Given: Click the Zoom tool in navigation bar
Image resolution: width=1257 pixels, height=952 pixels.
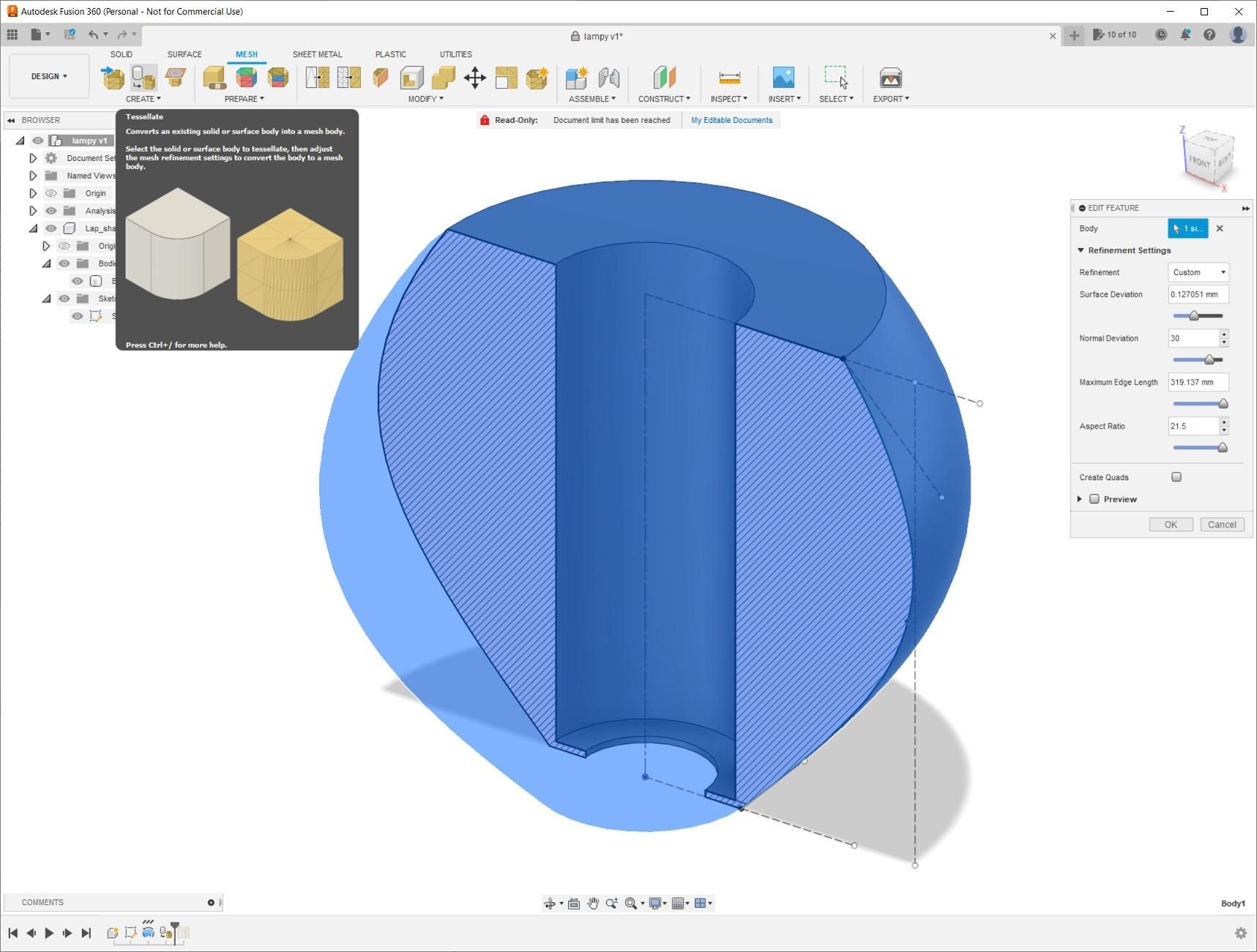Looking at the screenshot, I should click(612, 903).
